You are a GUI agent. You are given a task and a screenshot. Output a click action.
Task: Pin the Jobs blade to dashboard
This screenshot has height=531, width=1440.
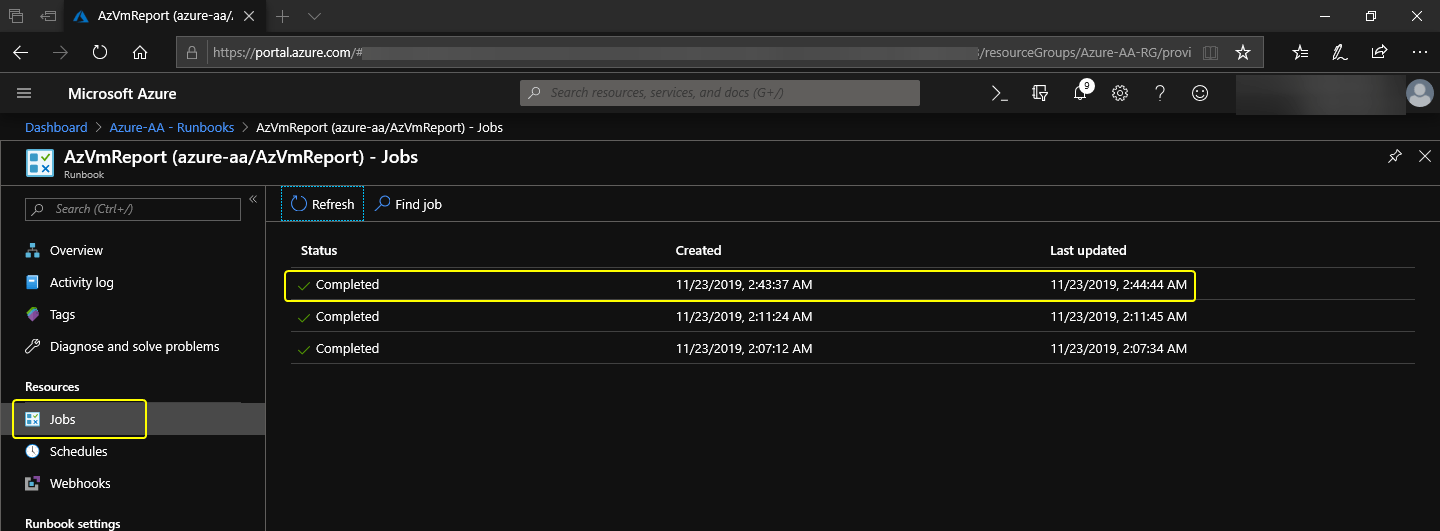(x=1395, y=157)
